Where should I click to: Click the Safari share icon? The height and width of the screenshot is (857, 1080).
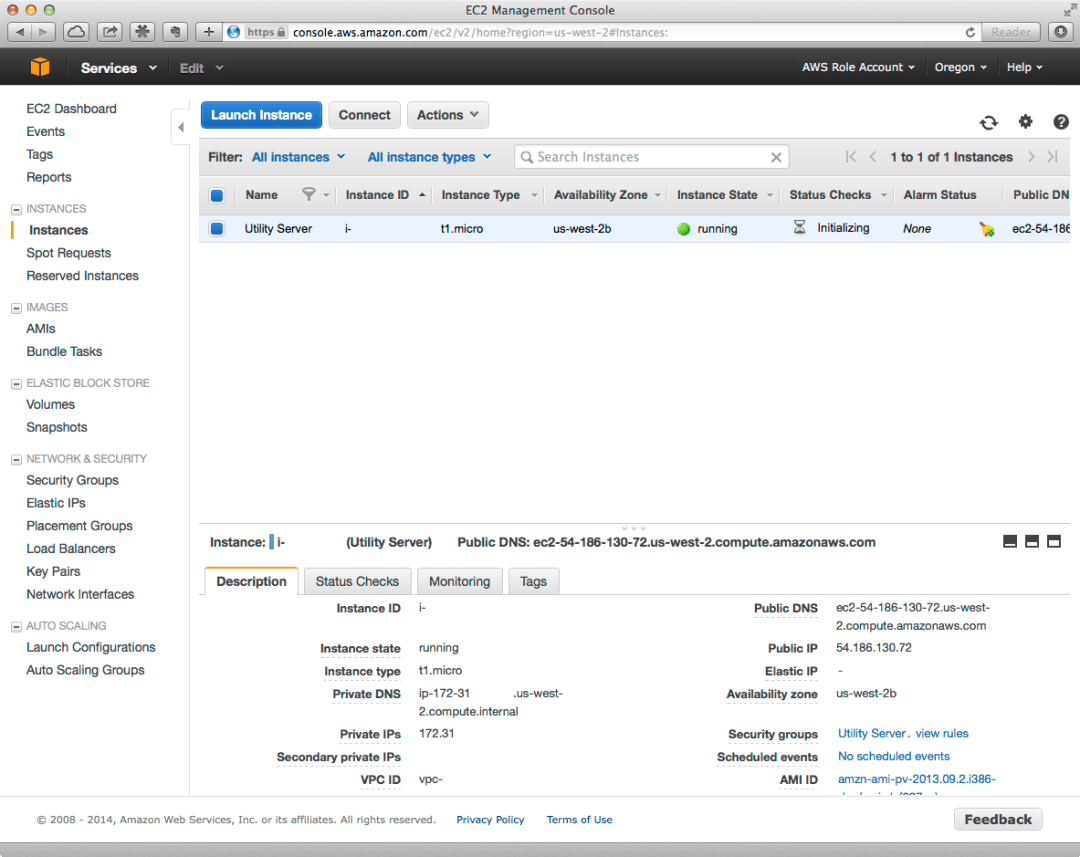[110, 32]
